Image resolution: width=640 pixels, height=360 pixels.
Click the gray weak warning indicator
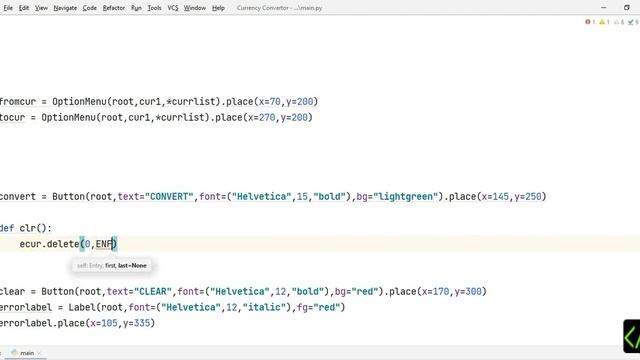pyautogui.click(x=619, y=22)
